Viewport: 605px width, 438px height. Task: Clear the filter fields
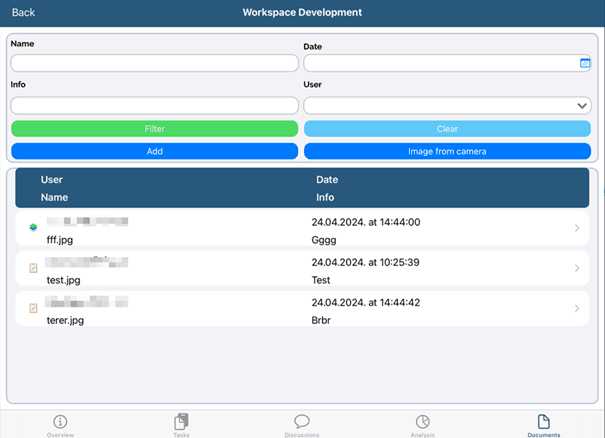(x=447, y=129)
